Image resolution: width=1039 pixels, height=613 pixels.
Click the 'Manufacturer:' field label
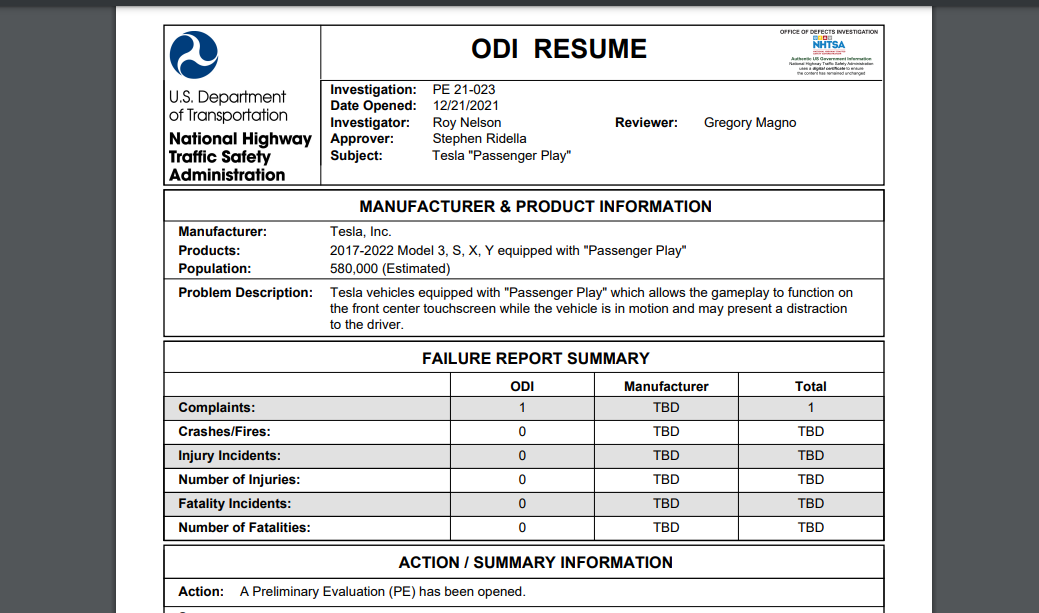tap(223, 232)
